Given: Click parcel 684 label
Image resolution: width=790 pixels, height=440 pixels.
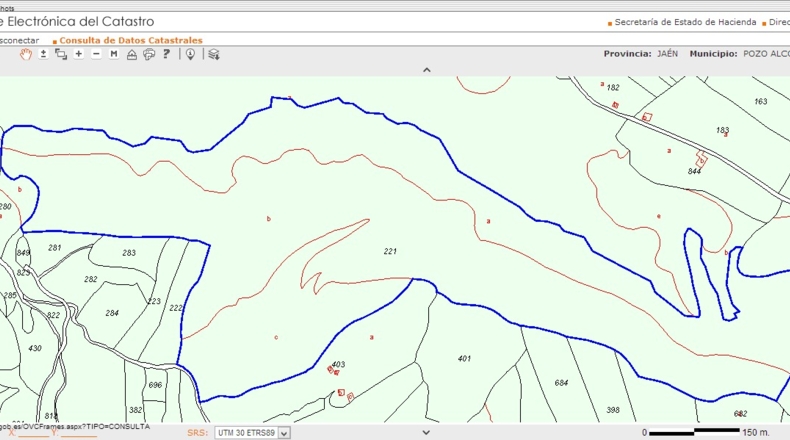Looking at the screenshot, I should coord(561,383).
